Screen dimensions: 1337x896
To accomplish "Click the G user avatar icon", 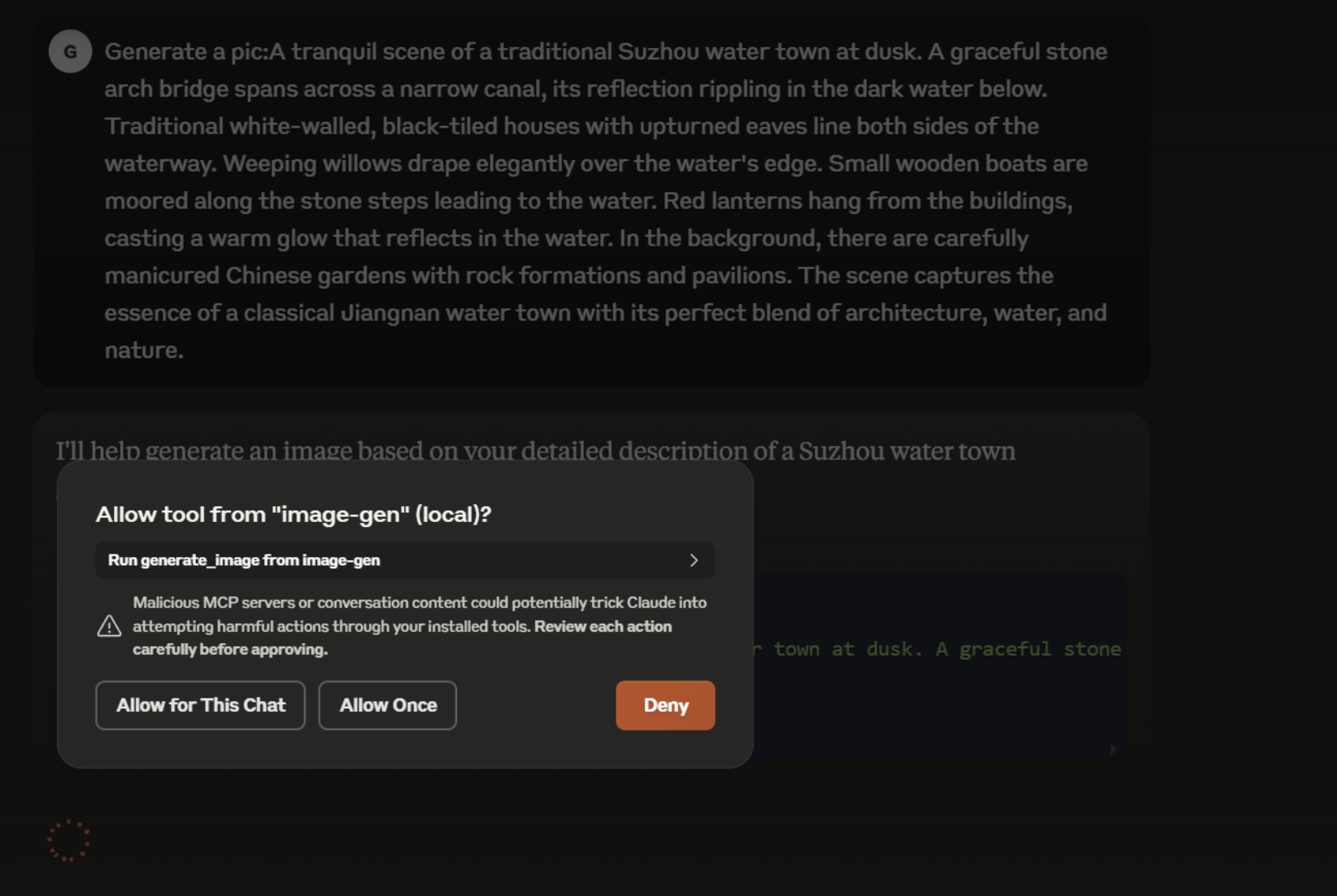I will [70, 51].
